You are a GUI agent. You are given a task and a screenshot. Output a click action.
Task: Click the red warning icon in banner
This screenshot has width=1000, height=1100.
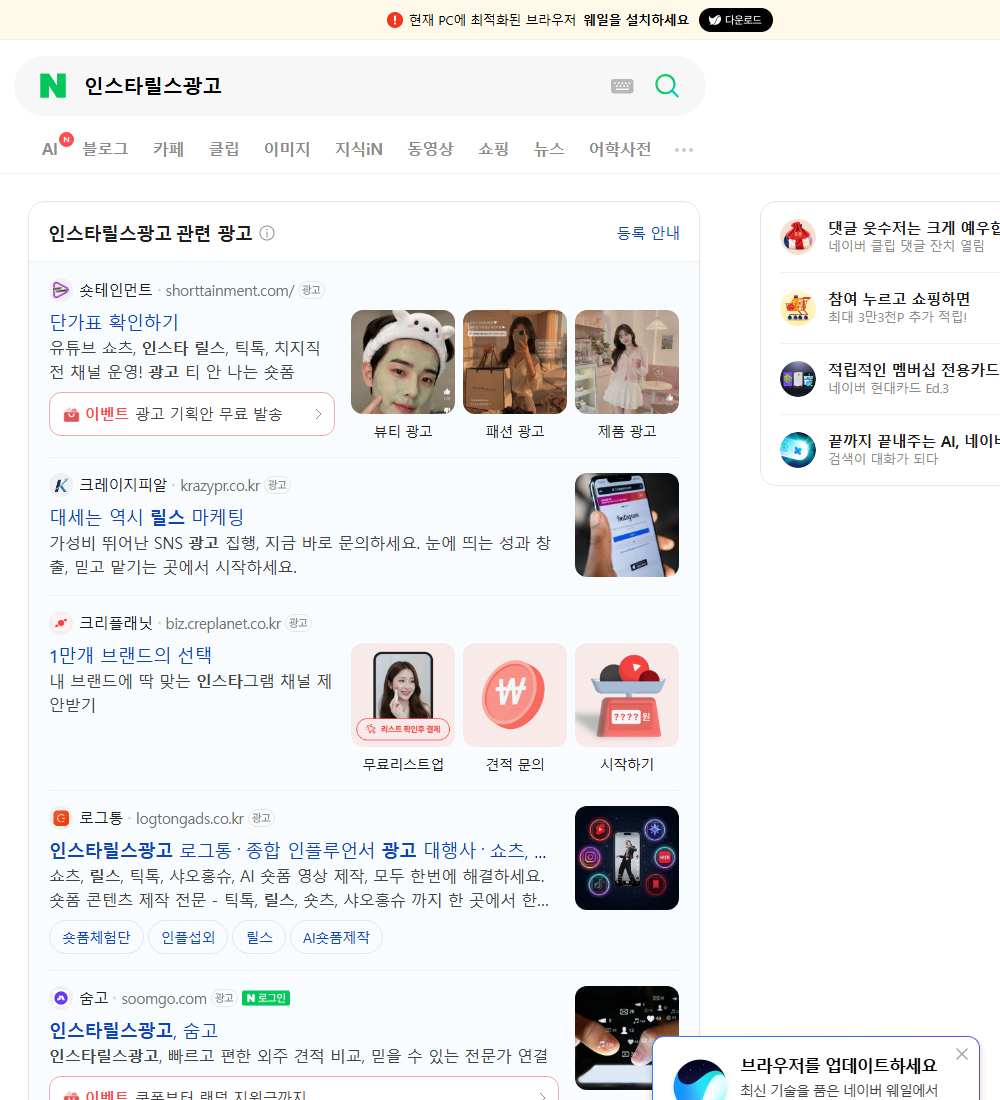point(394,20)
